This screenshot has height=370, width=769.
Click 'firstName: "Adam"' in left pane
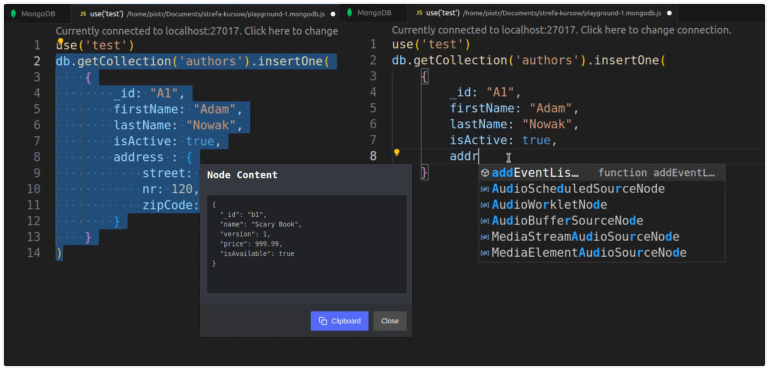(x=179, y=109)
